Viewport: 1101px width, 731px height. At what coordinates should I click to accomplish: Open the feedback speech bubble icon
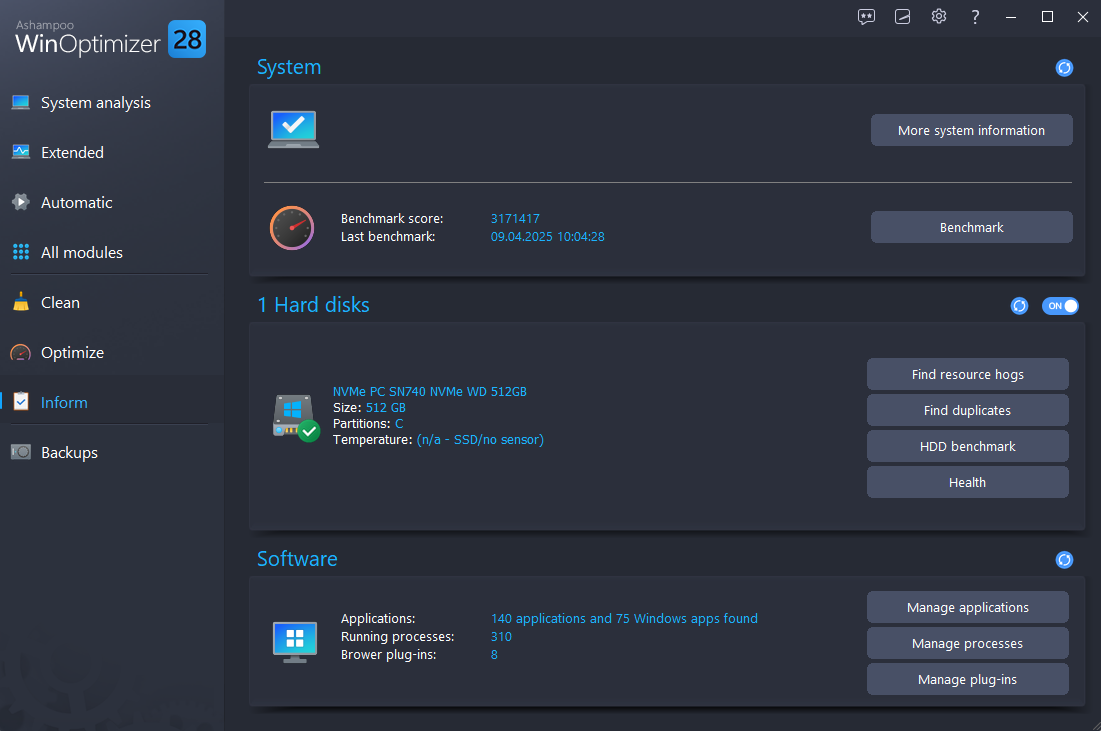point(866,17)
